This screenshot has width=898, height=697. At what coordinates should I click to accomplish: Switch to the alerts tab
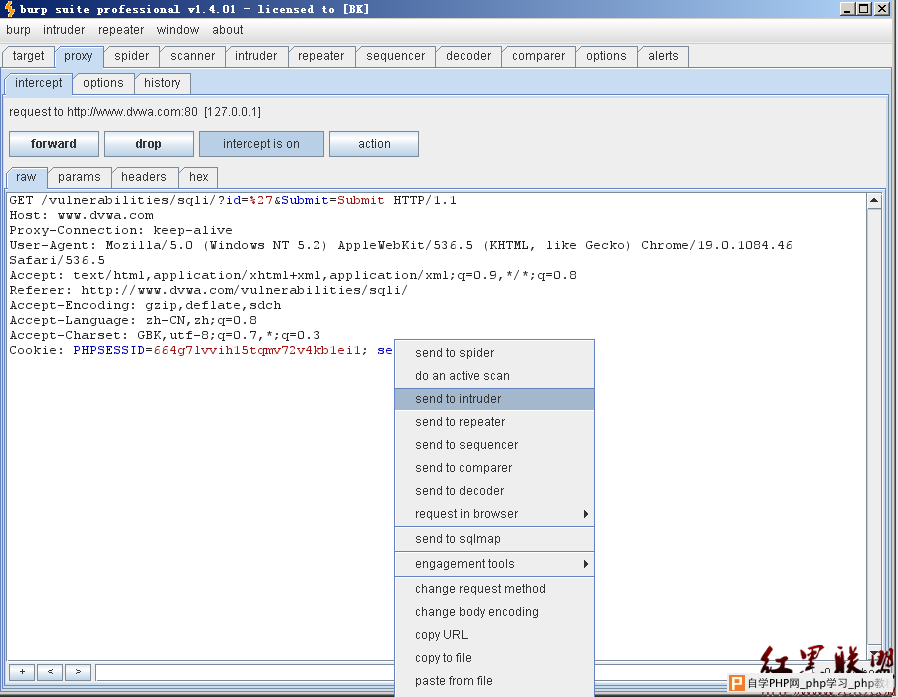point(663,56)
